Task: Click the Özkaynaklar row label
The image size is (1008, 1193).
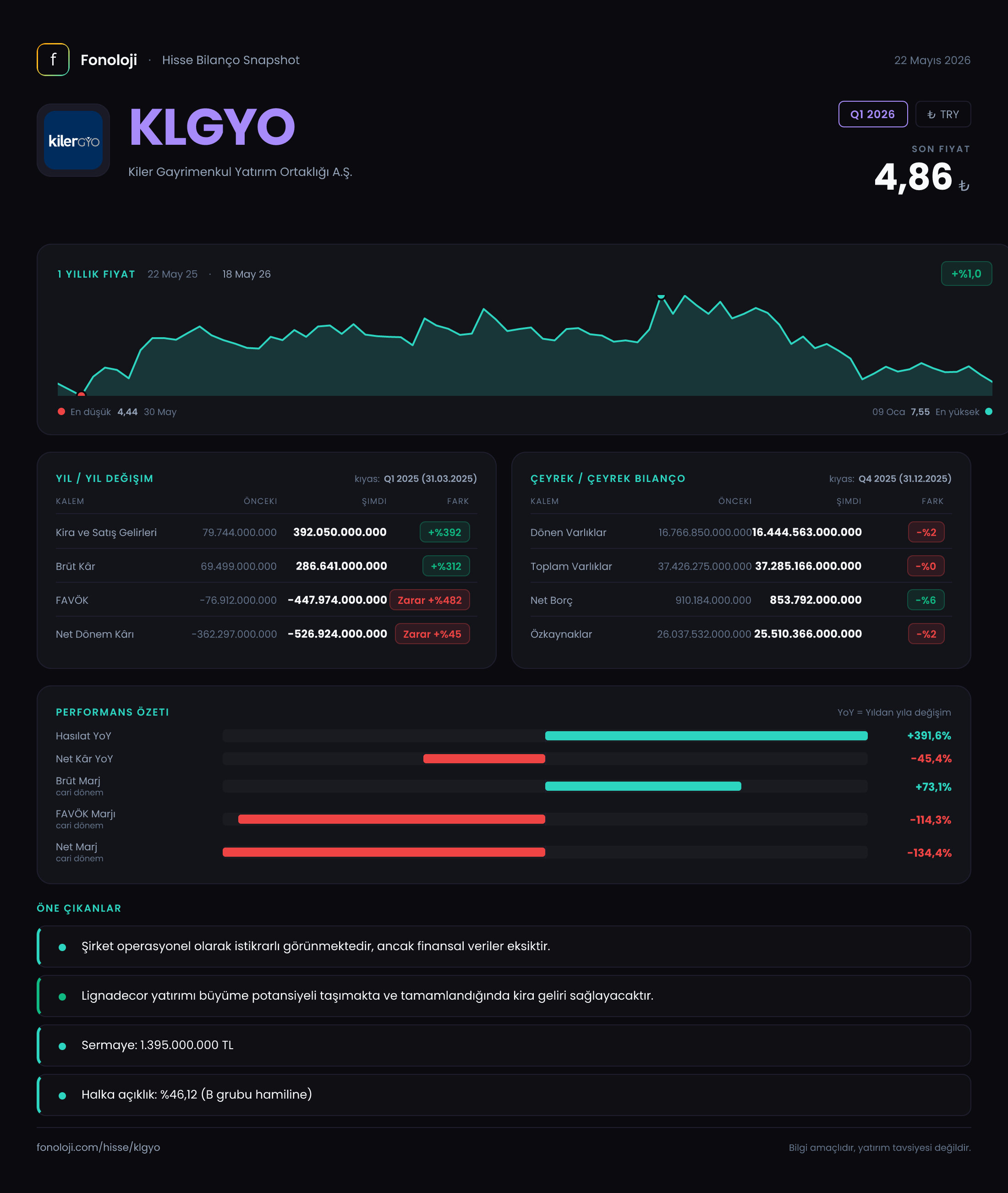Action: (561, 634)
